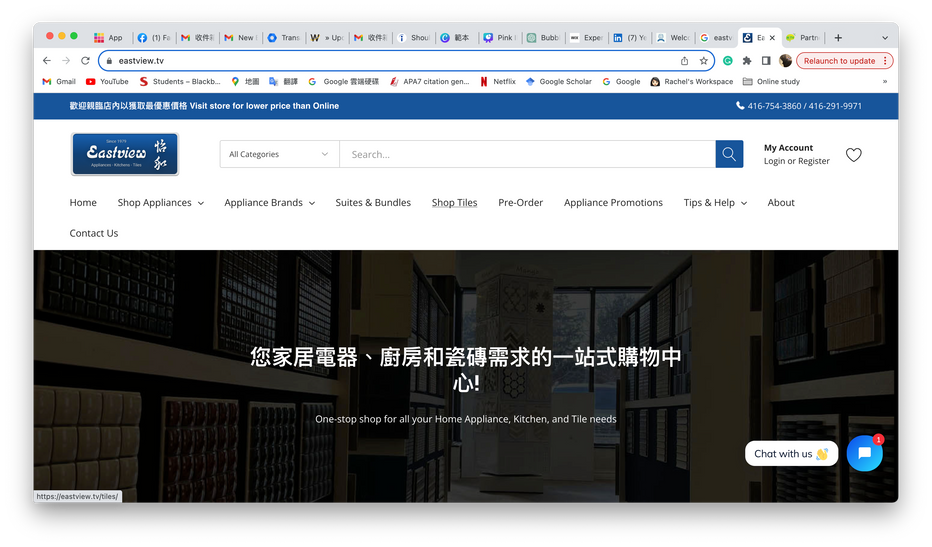Open the Shop Tiles menu item
This screenshot has width=932, height=547.
454,203
